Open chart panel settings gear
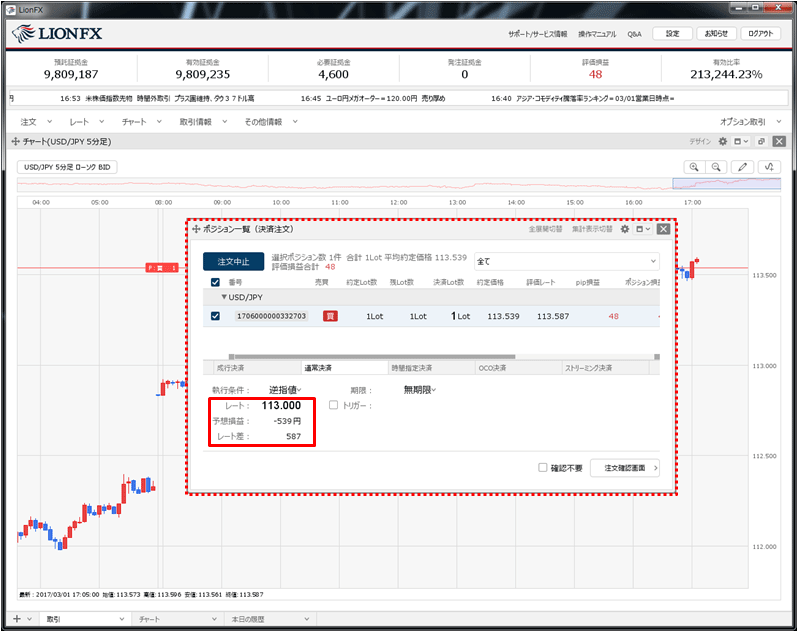The width and height of the screenshot is (798, 632). [723, 141]
